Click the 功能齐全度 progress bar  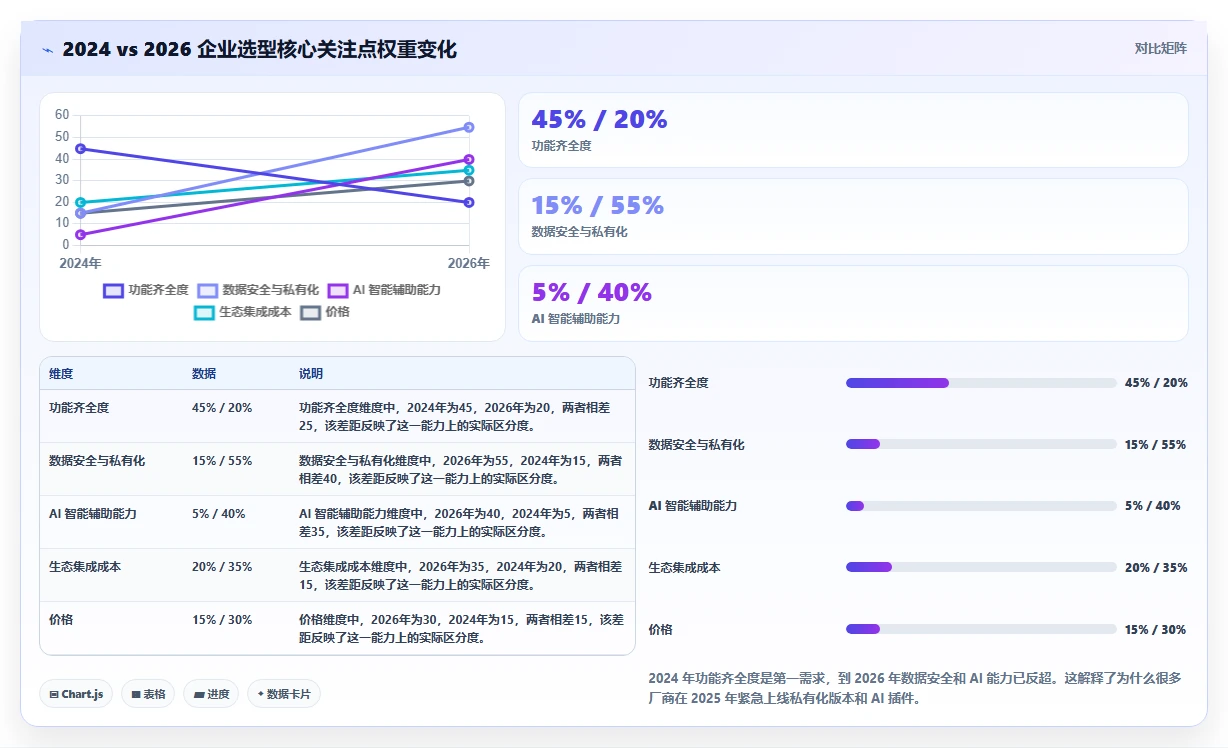click(x=981, y=383)
